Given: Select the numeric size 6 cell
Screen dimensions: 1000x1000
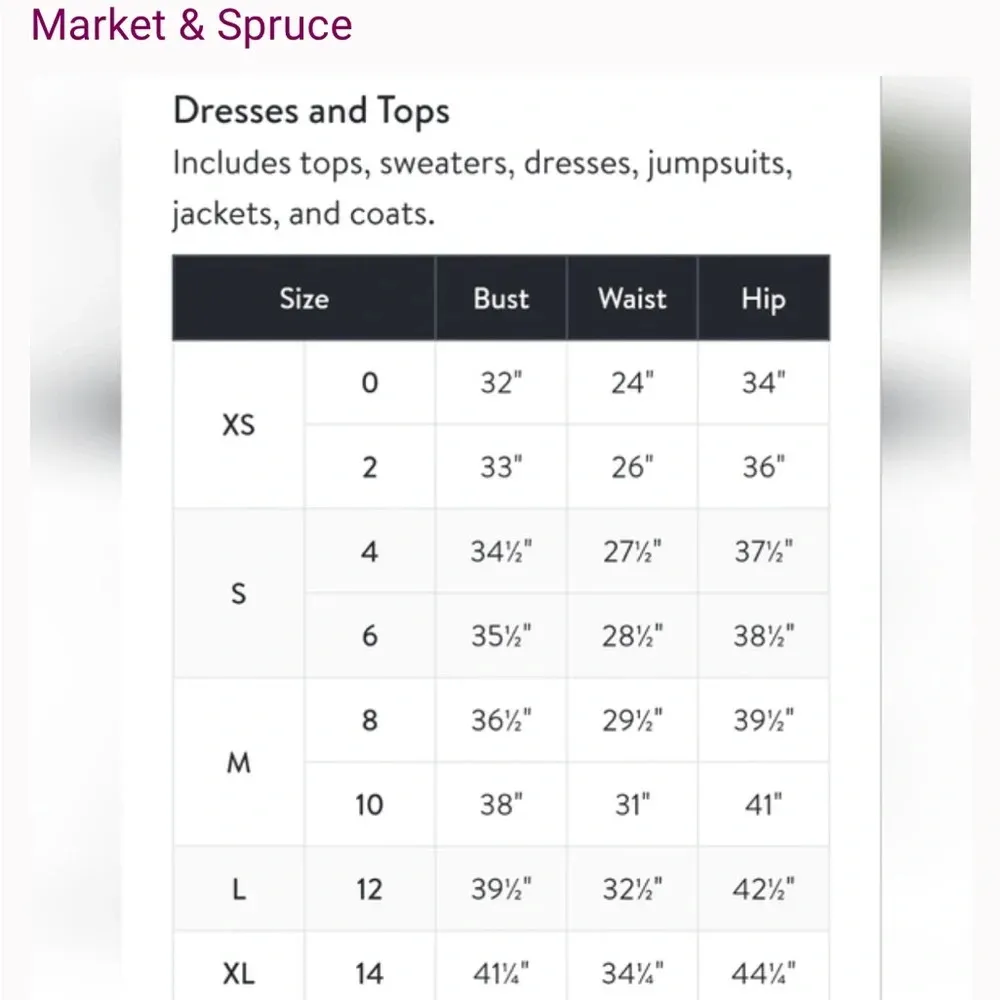Looking at the screenshot, I should (370, 636).
